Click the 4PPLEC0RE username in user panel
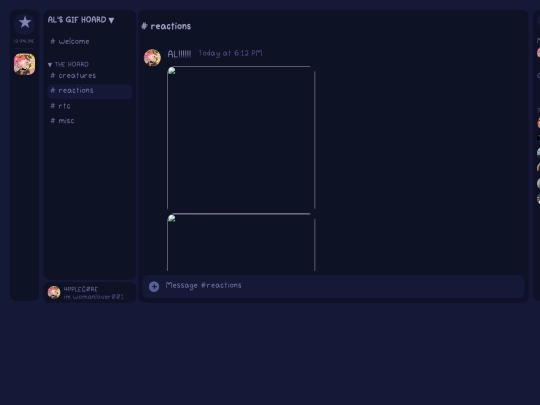 tap(81, 289)
